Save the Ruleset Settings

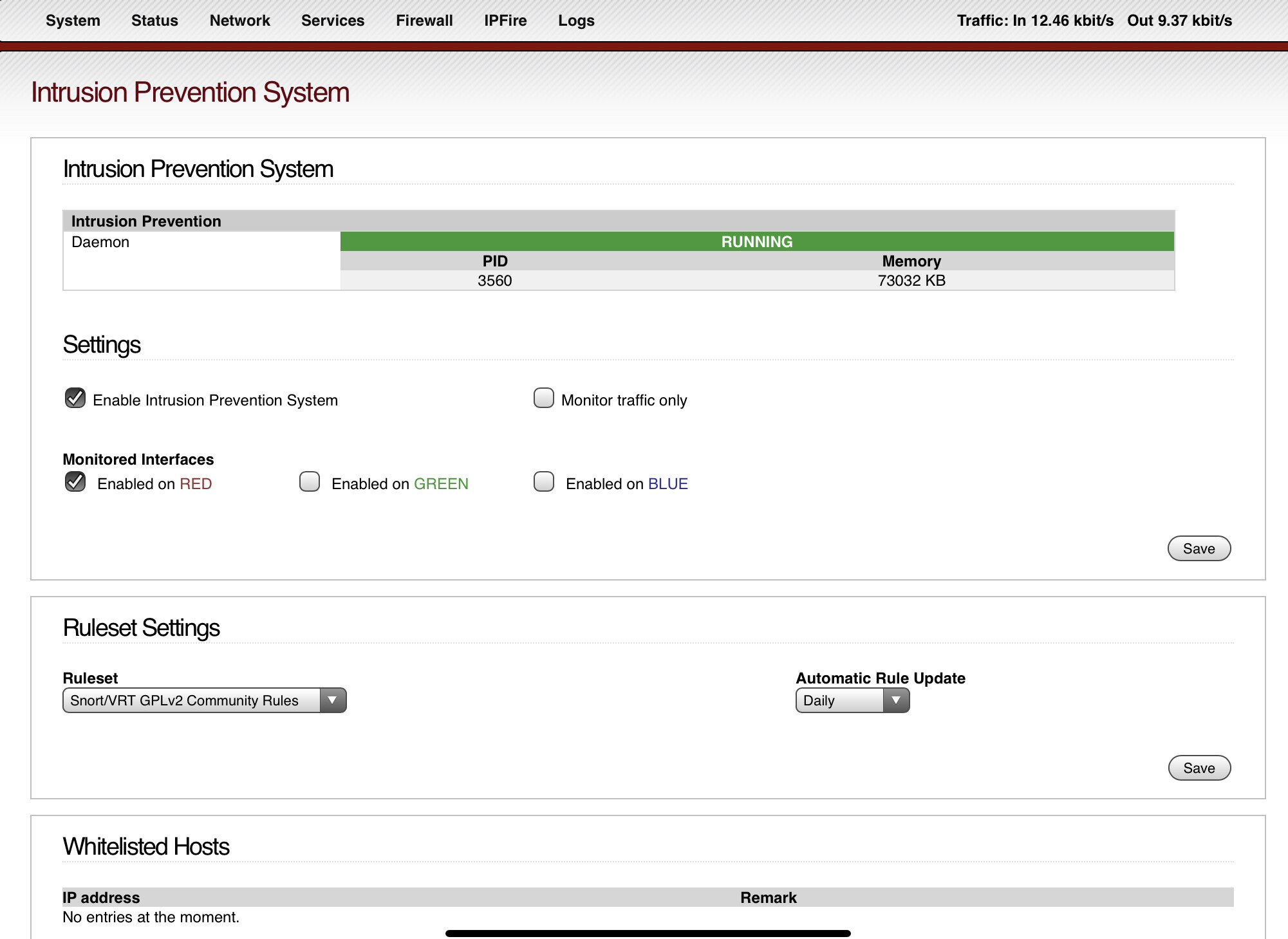(1199, 768)
